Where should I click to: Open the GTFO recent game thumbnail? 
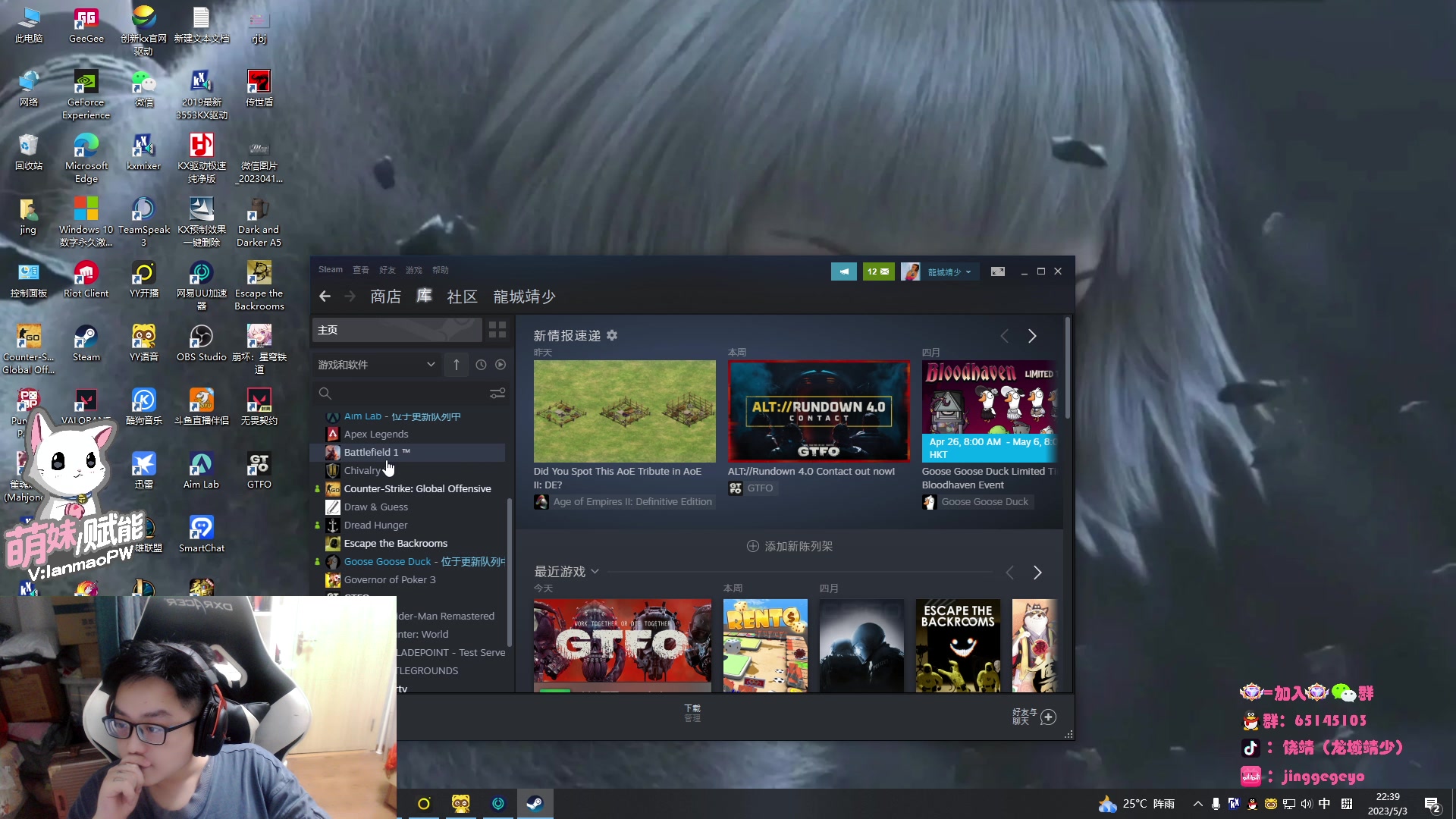tap(623, 645)
